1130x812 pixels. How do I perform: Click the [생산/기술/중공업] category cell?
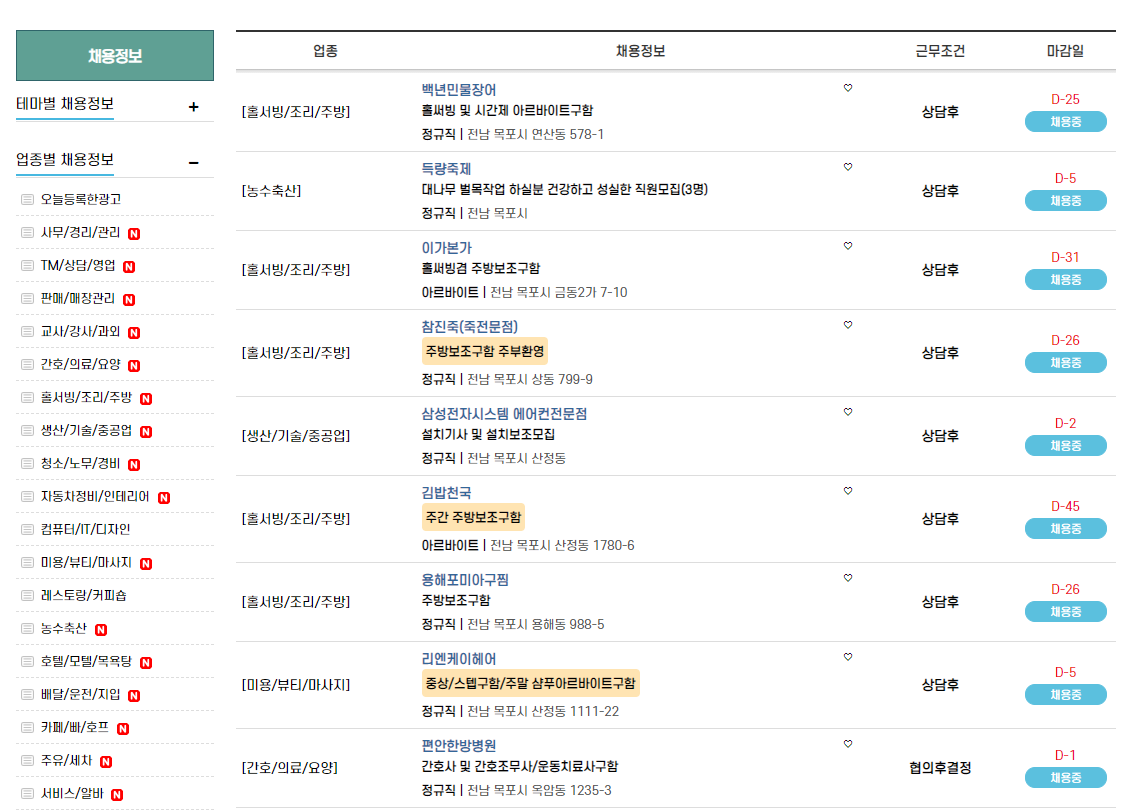[295, 436]
